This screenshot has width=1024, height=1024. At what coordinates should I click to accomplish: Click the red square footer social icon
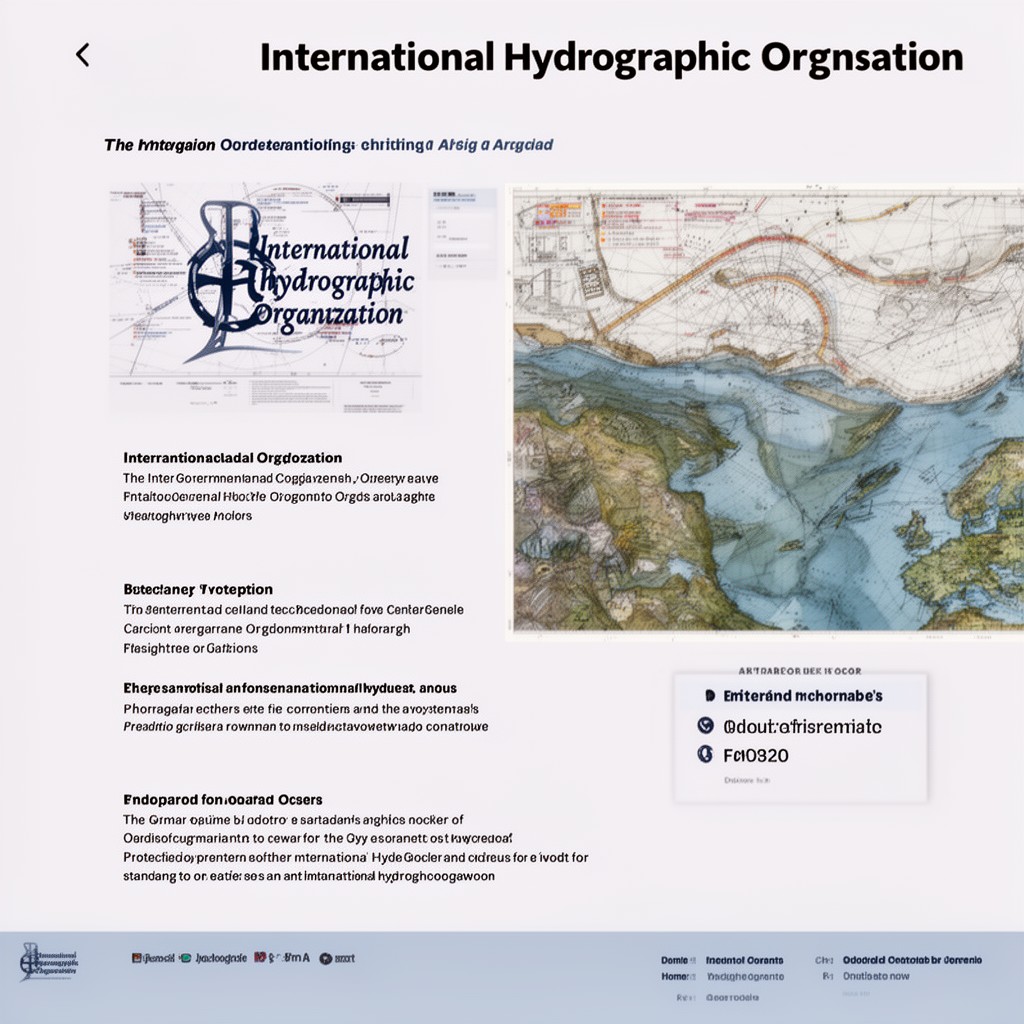pos(136,958)
